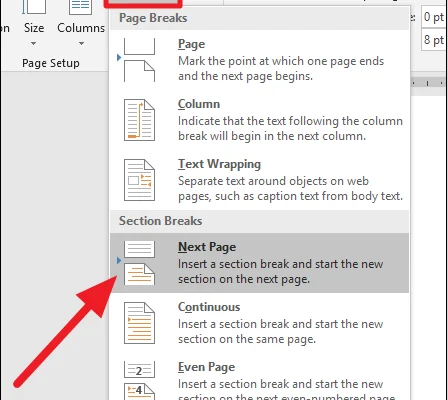The image size is (447, 400).
Task: Click the Column break icon
Action: 139,120
